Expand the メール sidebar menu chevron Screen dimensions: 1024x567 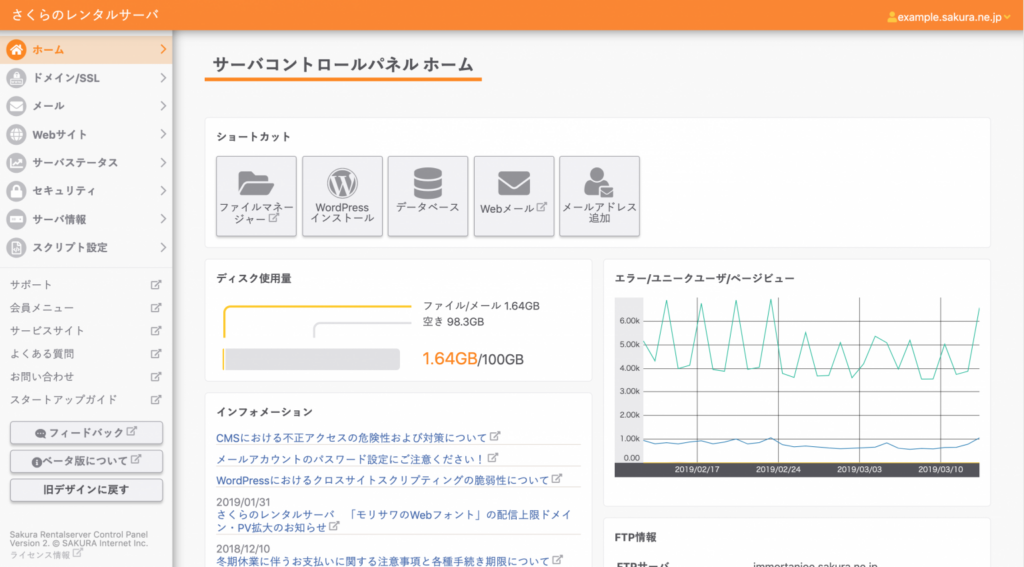pos(163,106)
